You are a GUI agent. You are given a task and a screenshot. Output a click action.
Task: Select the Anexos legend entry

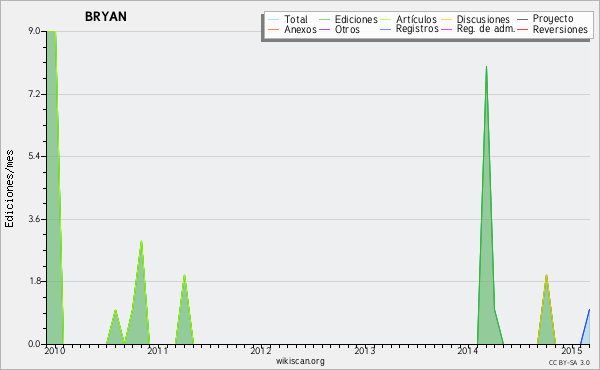(292, 29)
